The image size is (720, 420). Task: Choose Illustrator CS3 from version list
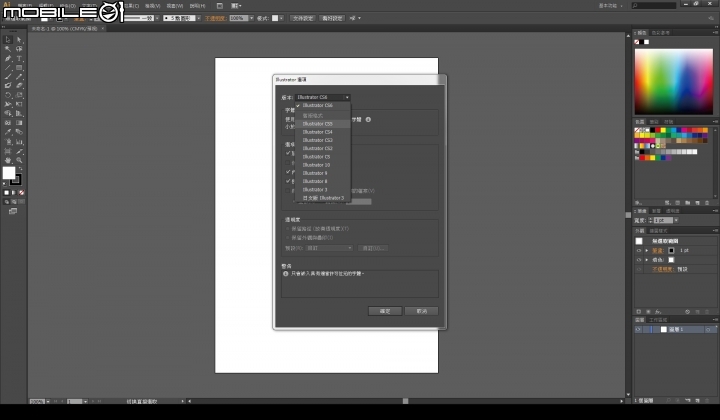coord(323,140)
